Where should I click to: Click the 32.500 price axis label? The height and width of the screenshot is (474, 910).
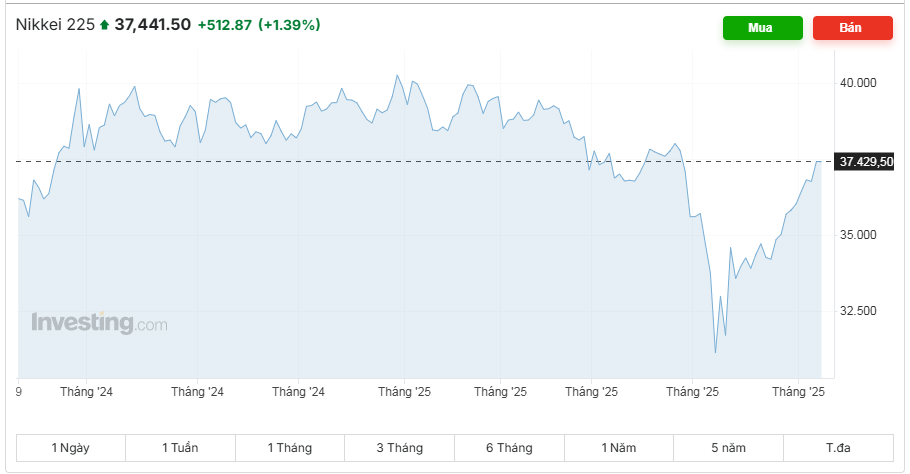coord(860,311)
